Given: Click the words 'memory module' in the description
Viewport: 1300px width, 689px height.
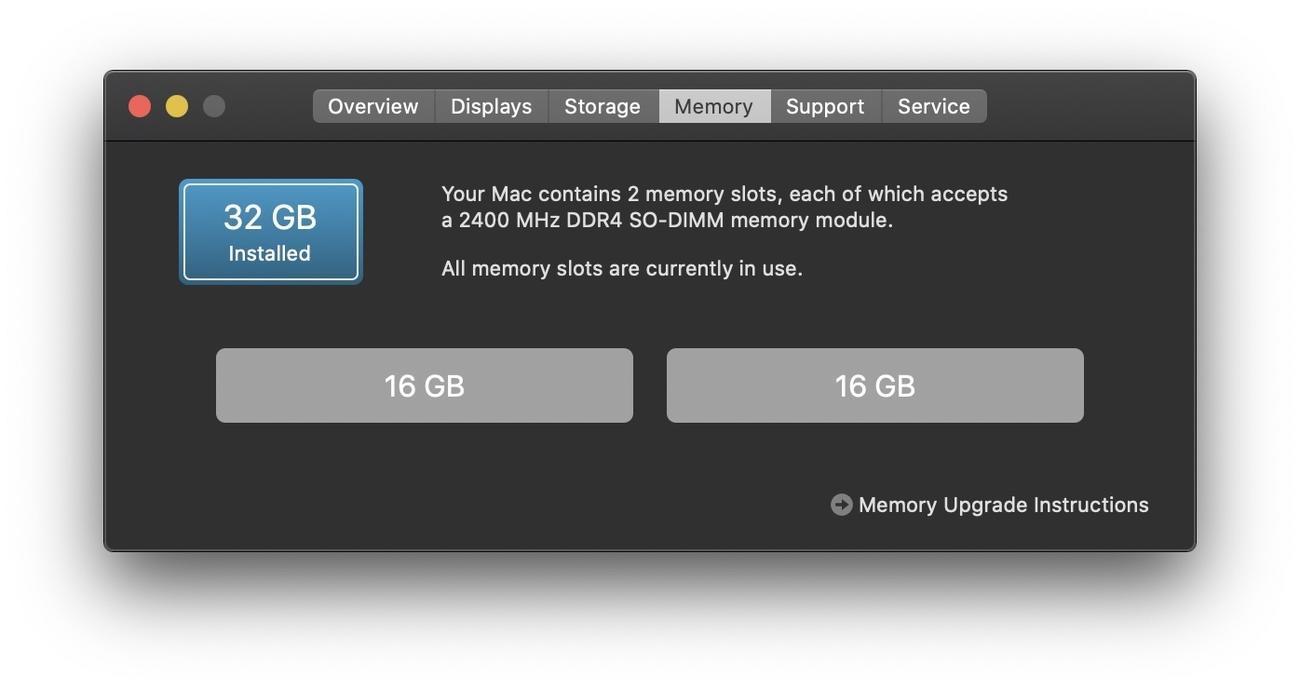Looking at the screenshot, I should click(811, 220).
